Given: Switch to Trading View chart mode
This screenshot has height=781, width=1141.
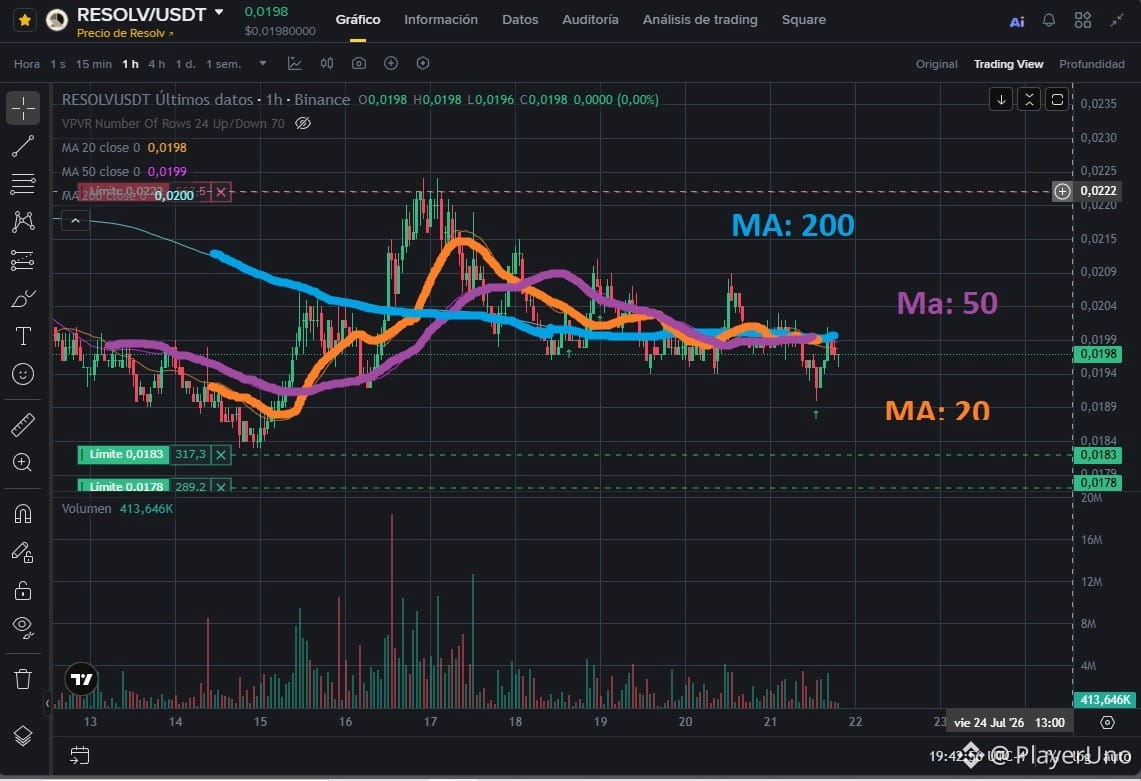Looking at the screenshot, I should coord(1009,64).
